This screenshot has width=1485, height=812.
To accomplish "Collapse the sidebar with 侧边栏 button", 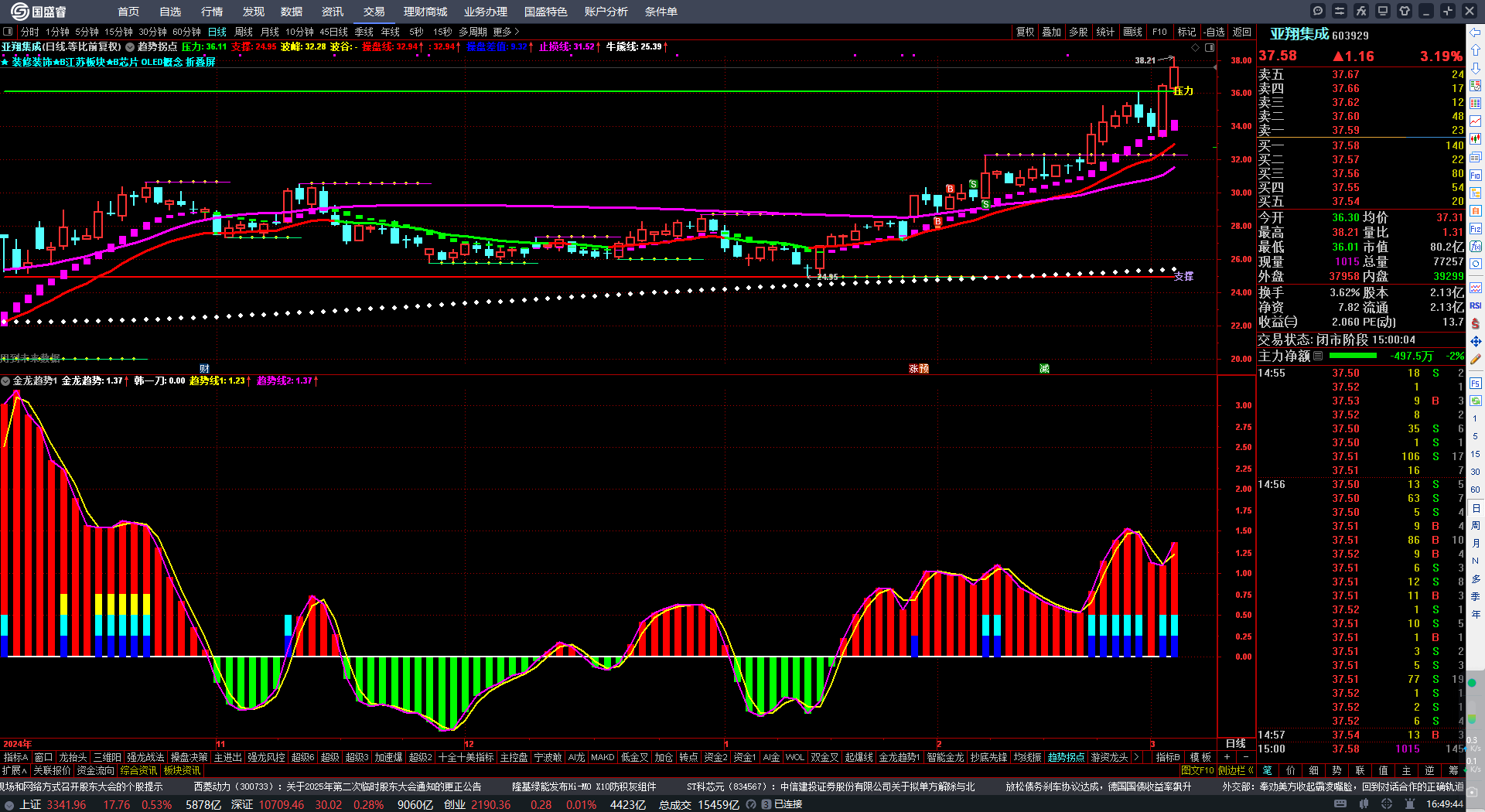I will pyautogui.click(x=1236, y=770).
